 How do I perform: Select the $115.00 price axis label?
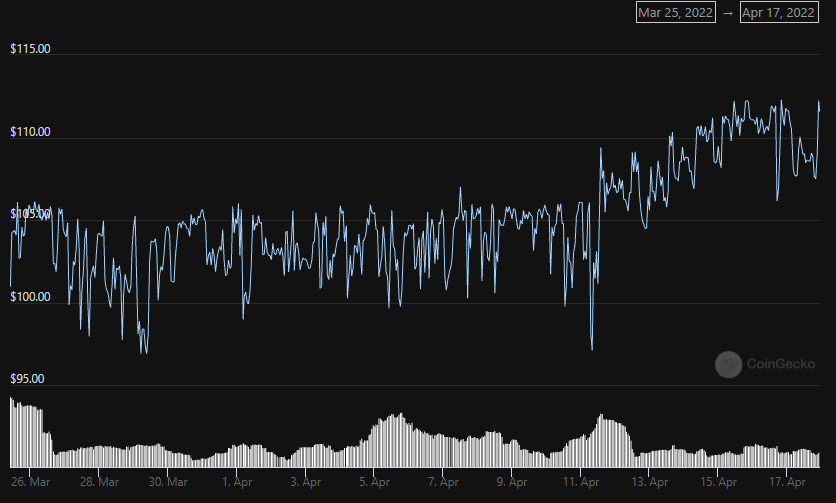click(x=30, y=49)
